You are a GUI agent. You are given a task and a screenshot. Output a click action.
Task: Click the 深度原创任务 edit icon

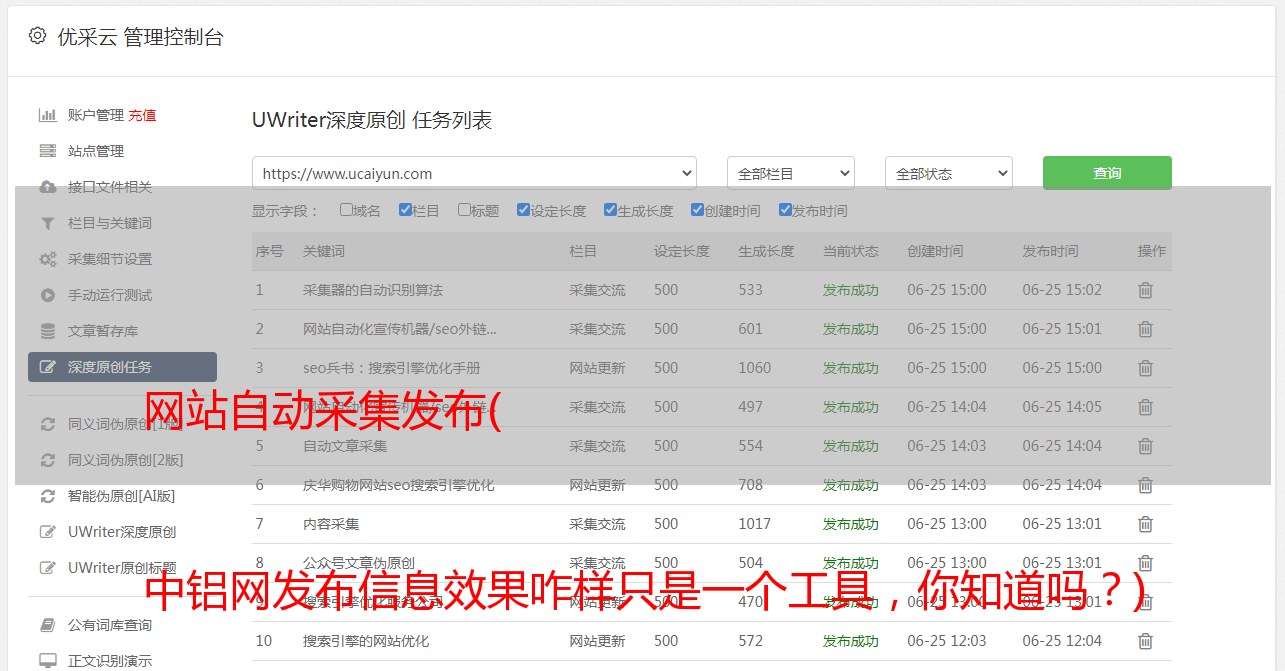pos(47,367)
